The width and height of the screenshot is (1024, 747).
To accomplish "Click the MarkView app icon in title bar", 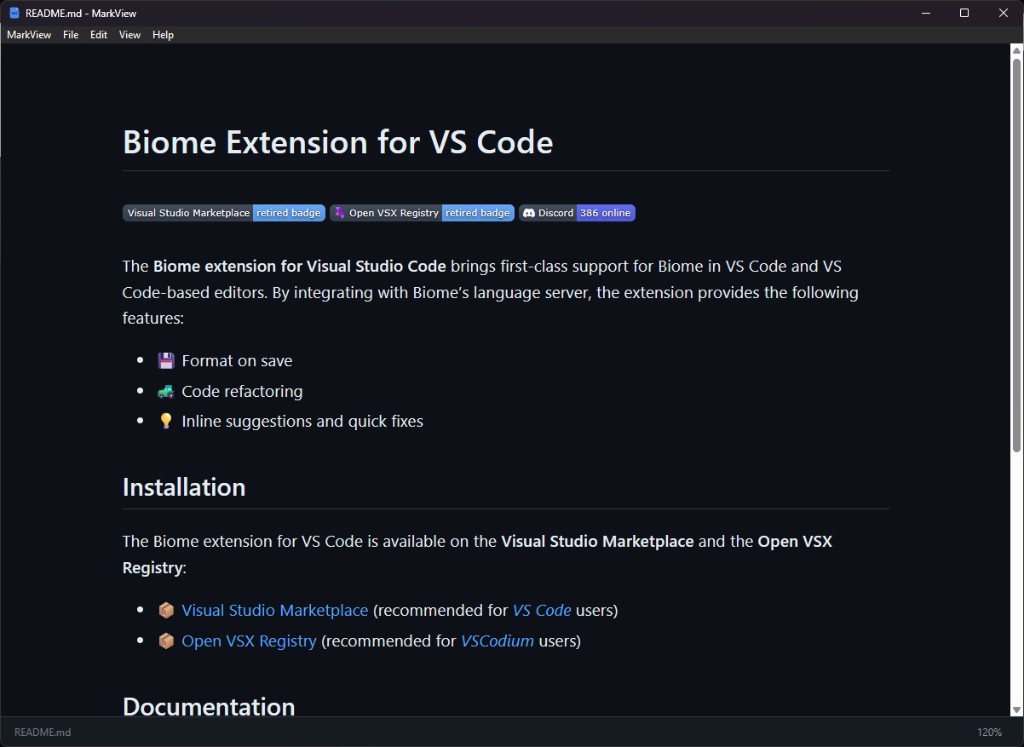I will coord(14,13).
